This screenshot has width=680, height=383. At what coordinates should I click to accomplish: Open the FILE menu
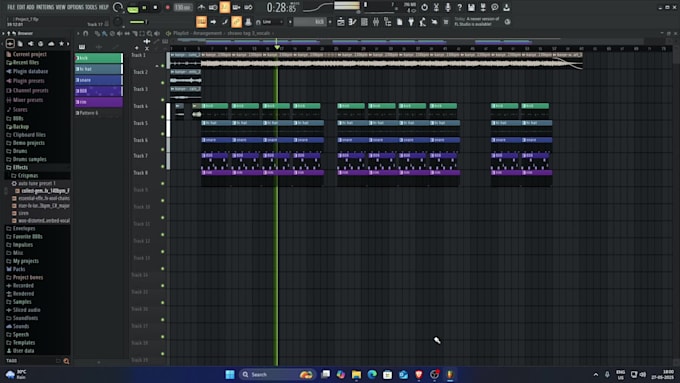pyautogui.click(x=11, y=7)
